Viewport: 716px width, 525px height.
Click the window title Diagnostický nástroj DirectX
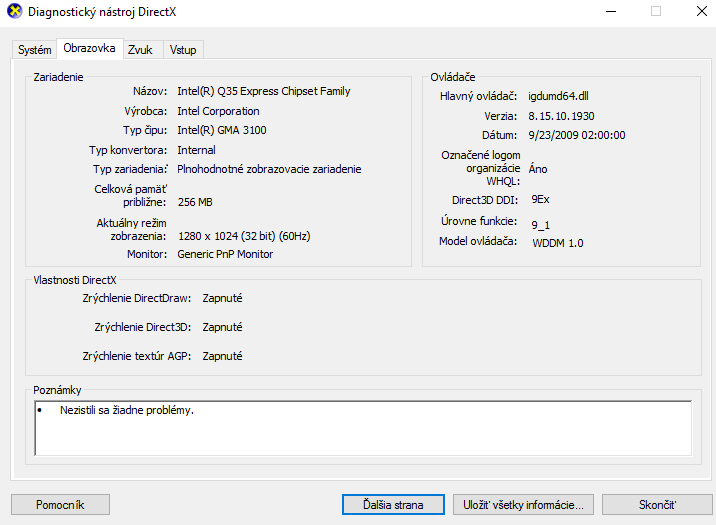(x=102, y=12)
